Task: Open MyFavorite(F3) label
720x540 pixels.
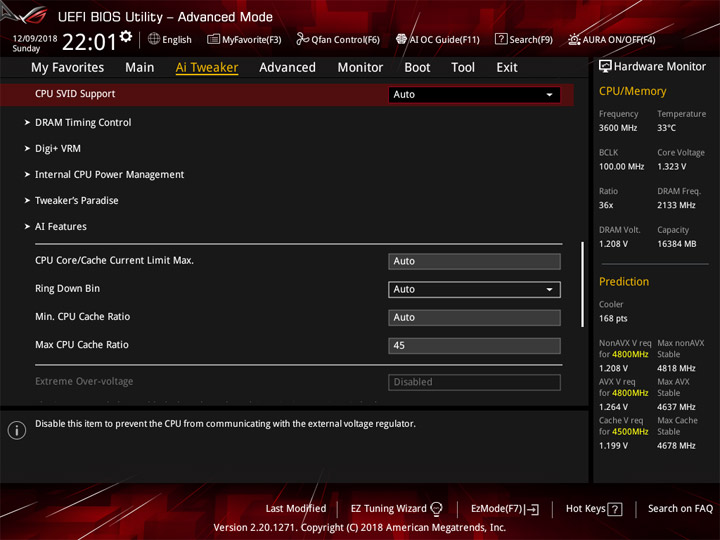Action: click(x=252, y=39)
